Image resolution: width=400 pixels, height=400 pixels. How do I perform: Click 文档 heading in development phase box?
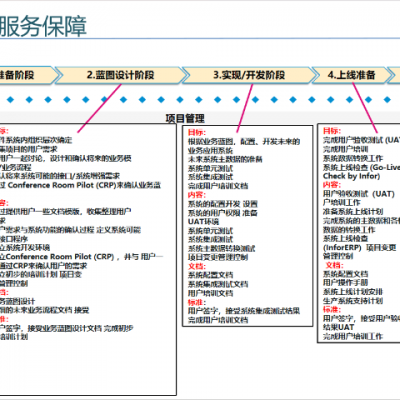pos(197,266)
